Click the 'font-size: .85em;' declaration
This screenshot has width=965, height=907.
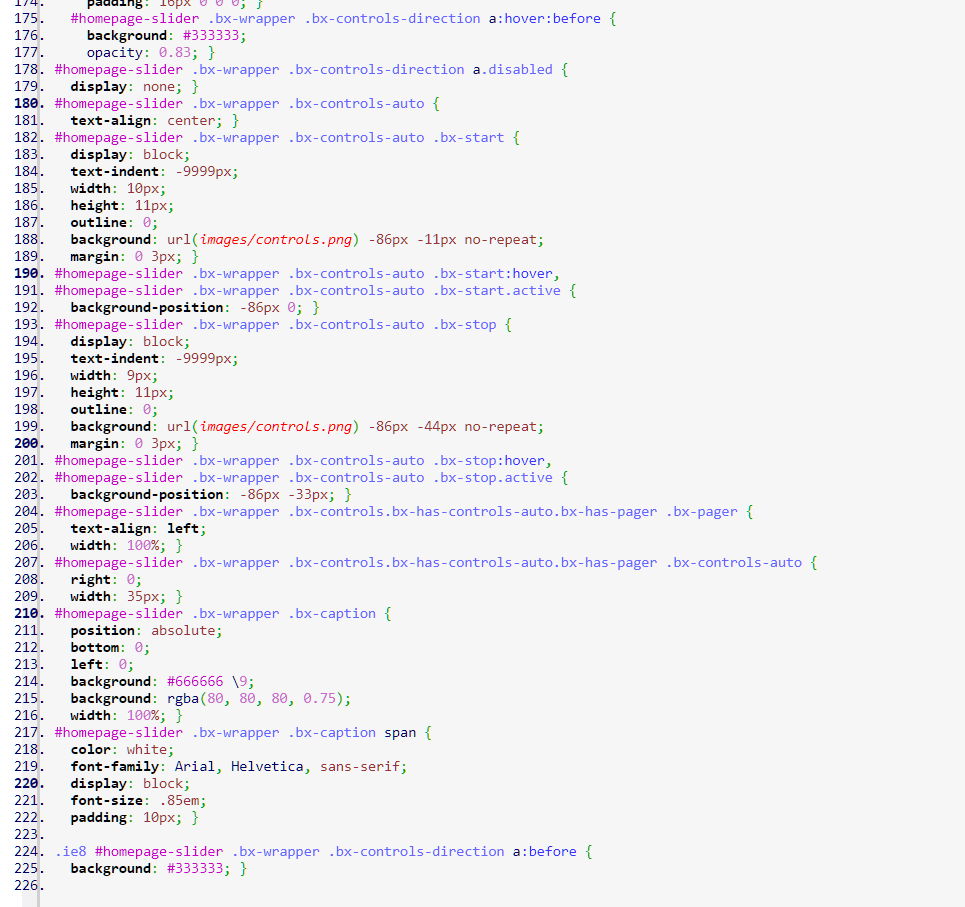pyautogui.click(x=138, y=801)
